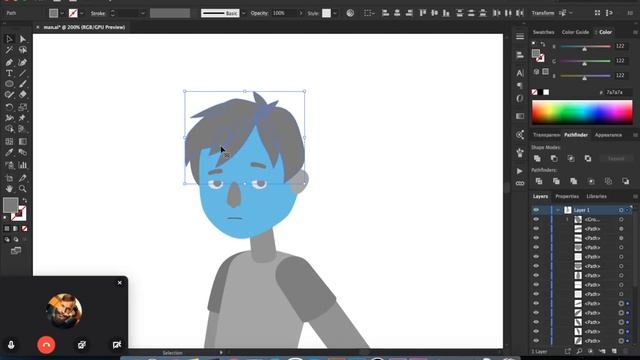
Task: Open the Color panel flyout menu
Action: pos(635,32)
